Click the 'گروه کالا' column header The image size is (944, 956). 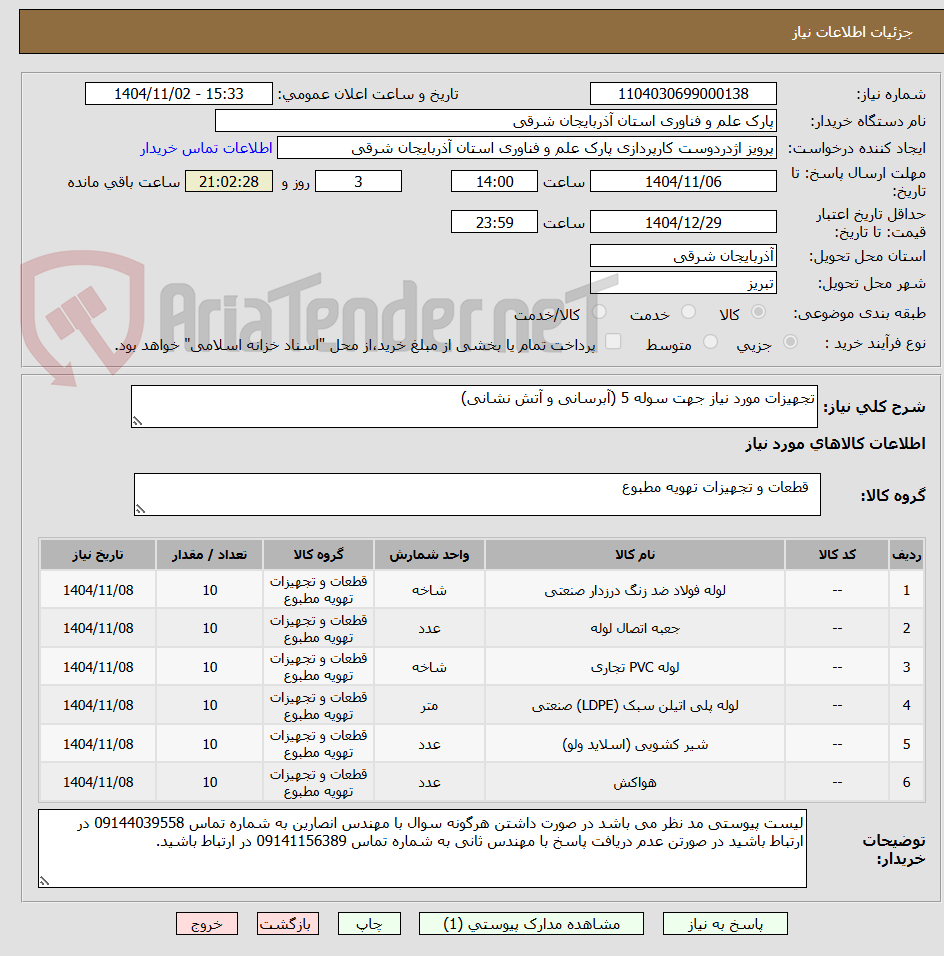[x=318, y=554]
